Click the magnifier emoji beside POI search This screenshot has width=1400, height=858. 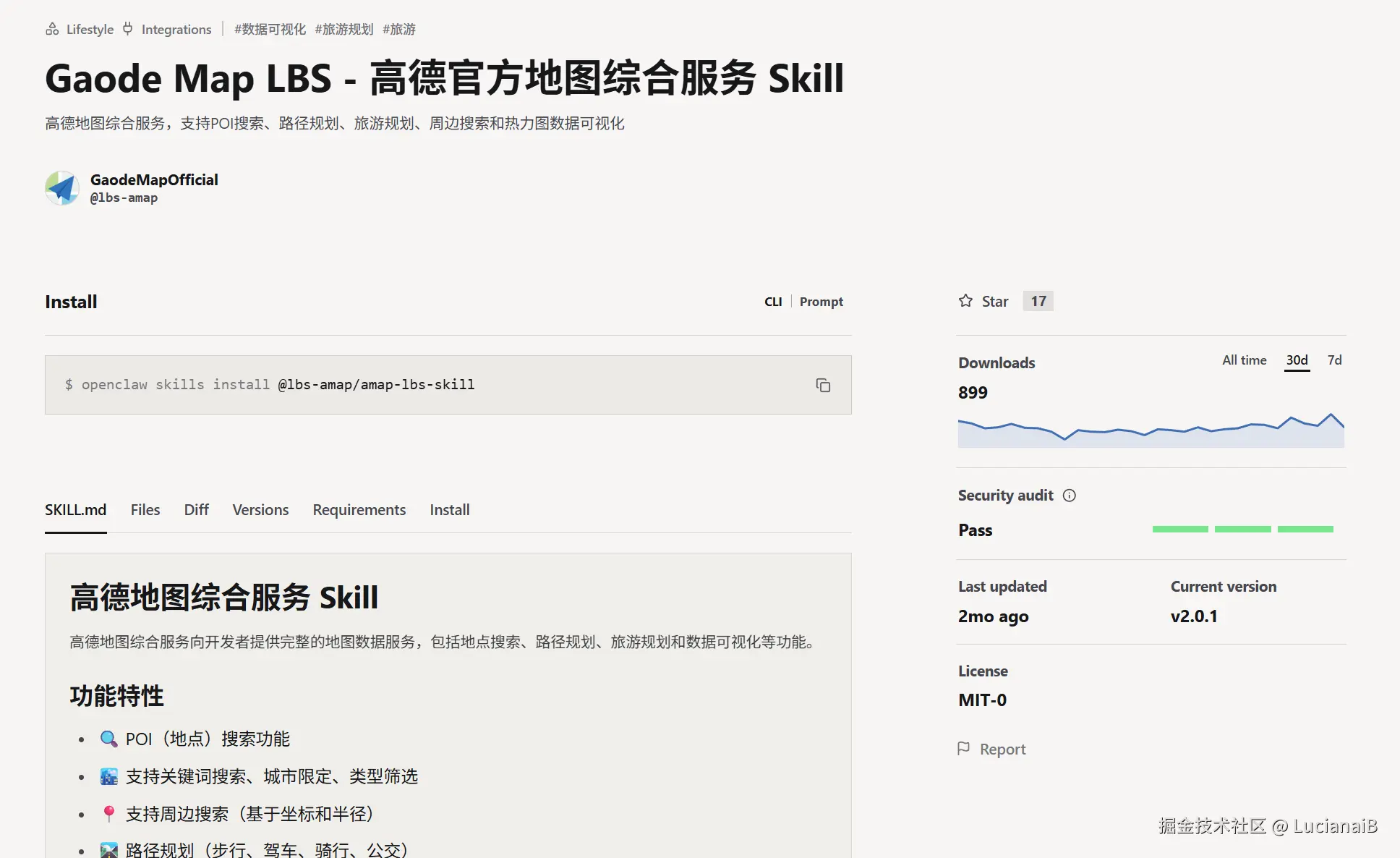(109, 739)
